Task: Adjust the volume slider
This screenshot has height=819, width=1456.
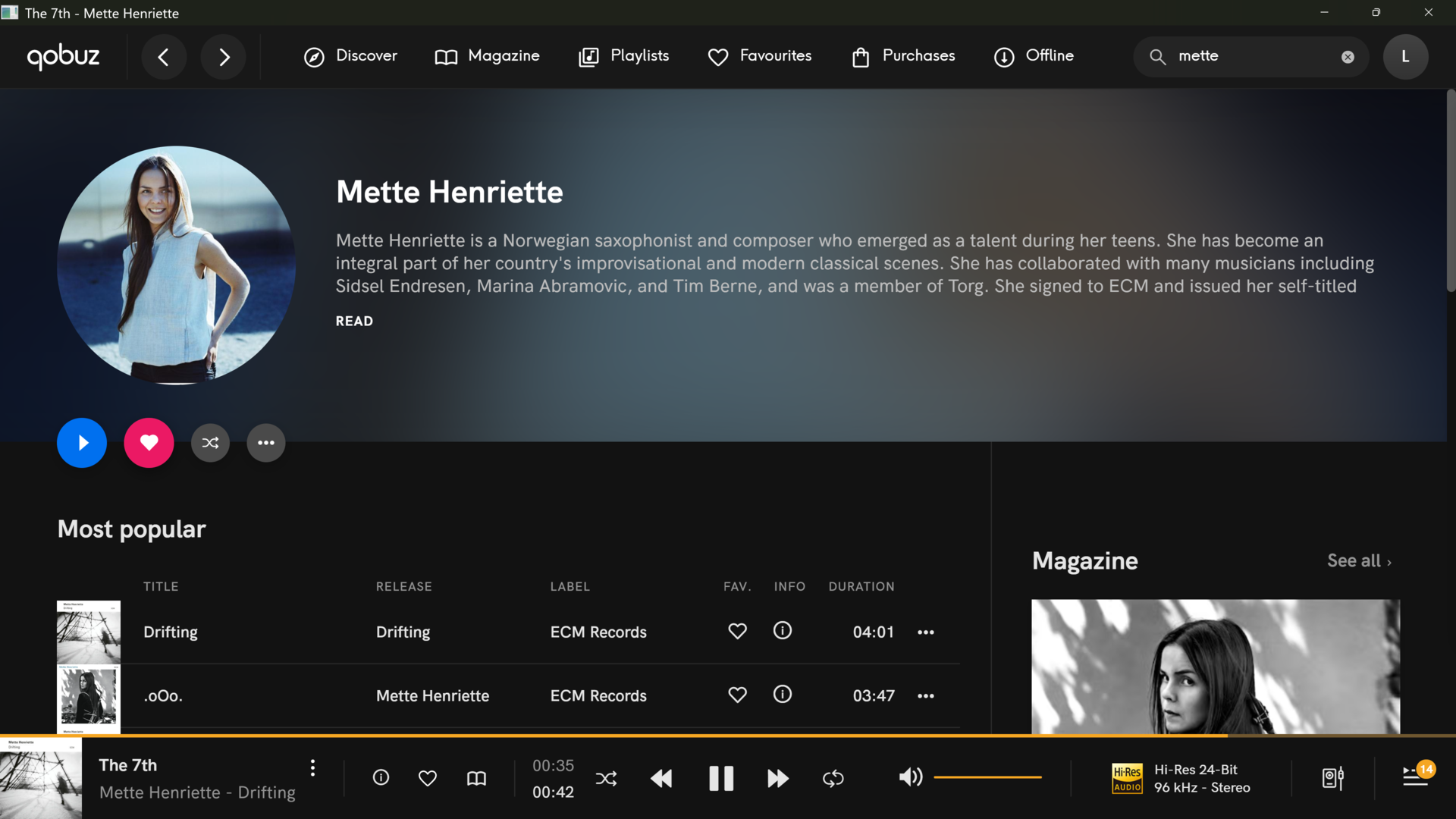Action: pyautogui.click(x=987, y=777)
